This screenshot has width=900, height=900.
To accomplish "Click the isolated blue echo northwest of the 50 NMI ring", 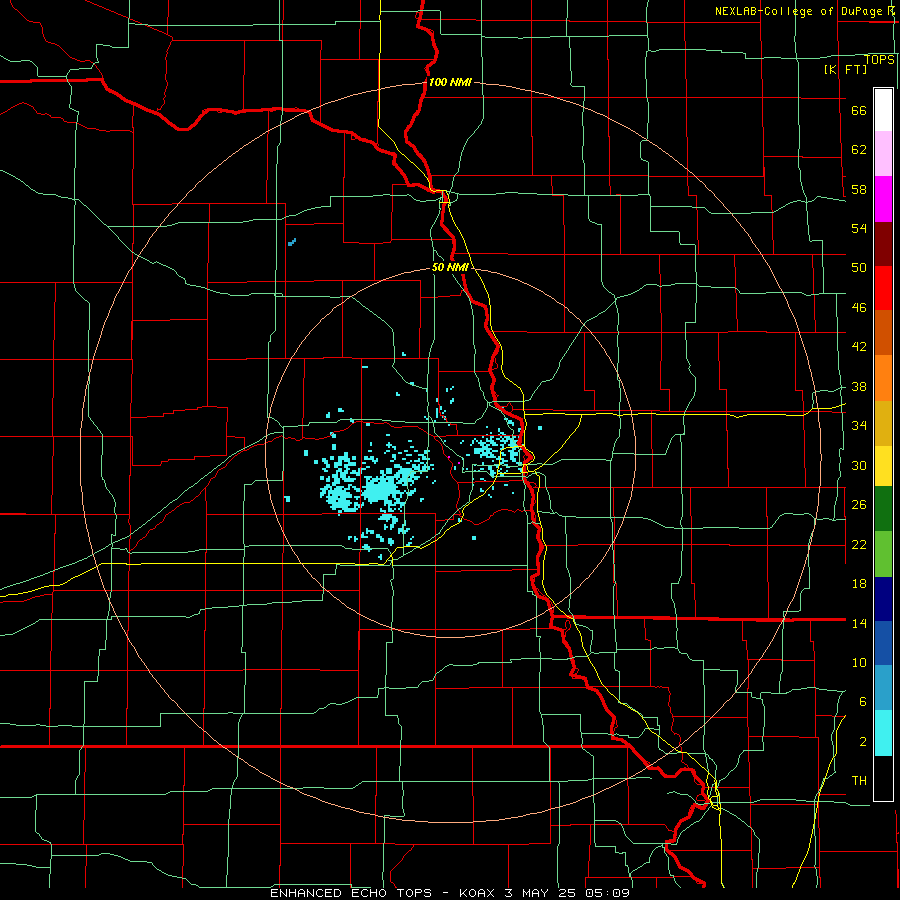I will pos(292,242).
